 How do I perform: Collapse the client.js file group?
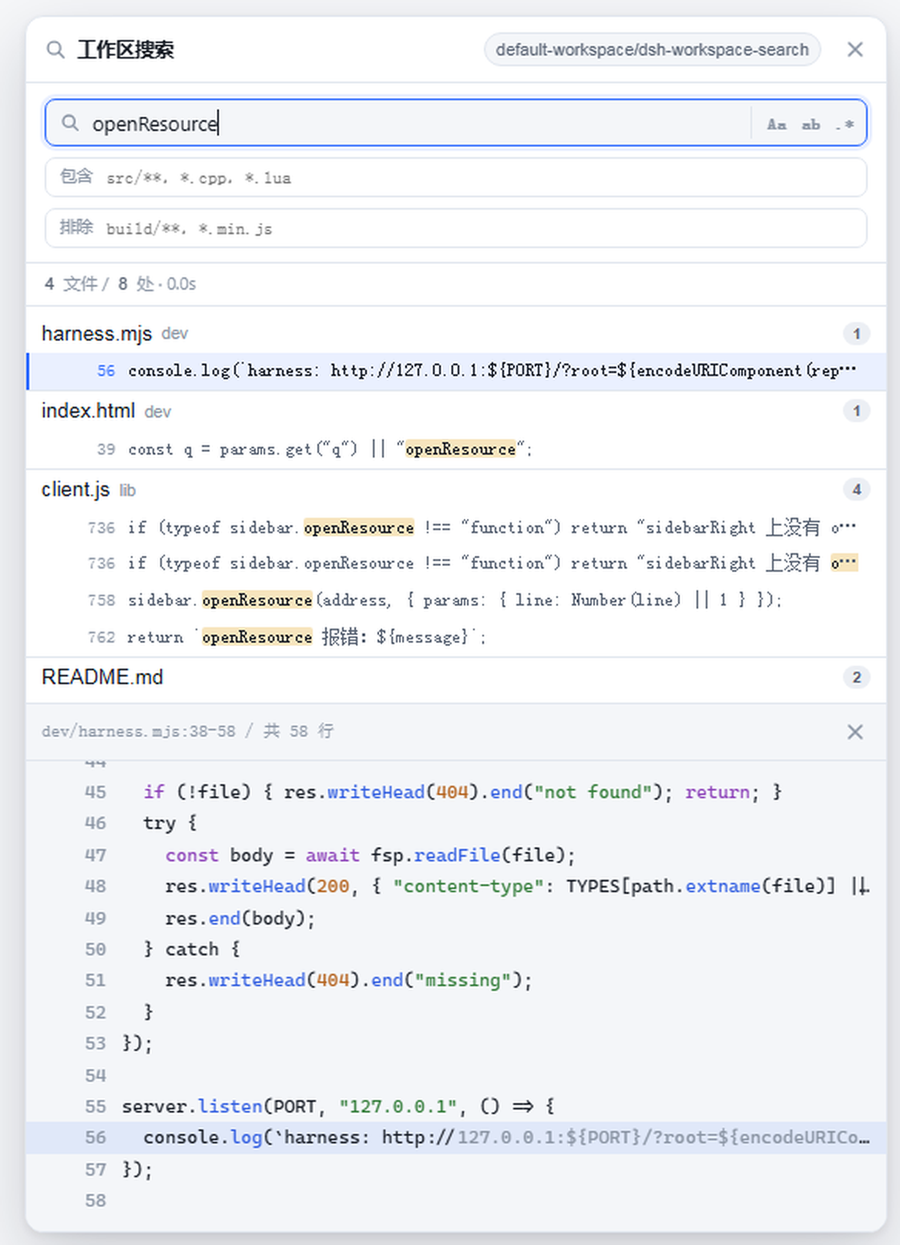456,490
